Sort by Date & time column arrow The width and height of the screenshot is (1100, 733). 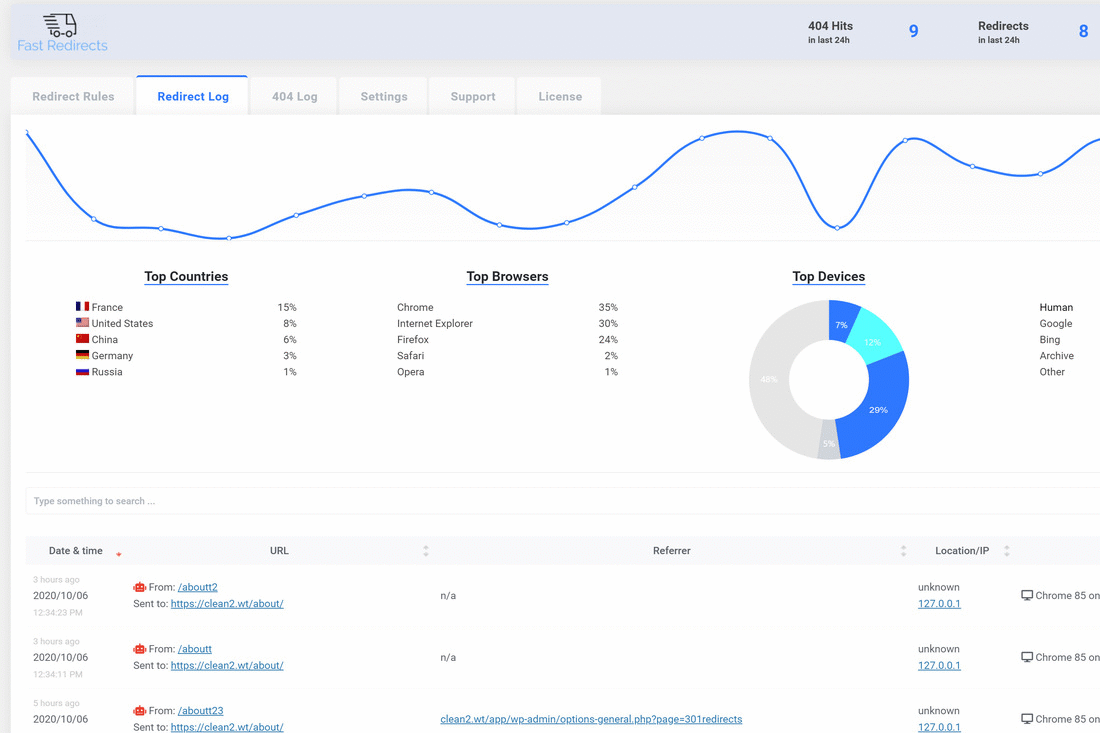(x=119, y=553)
